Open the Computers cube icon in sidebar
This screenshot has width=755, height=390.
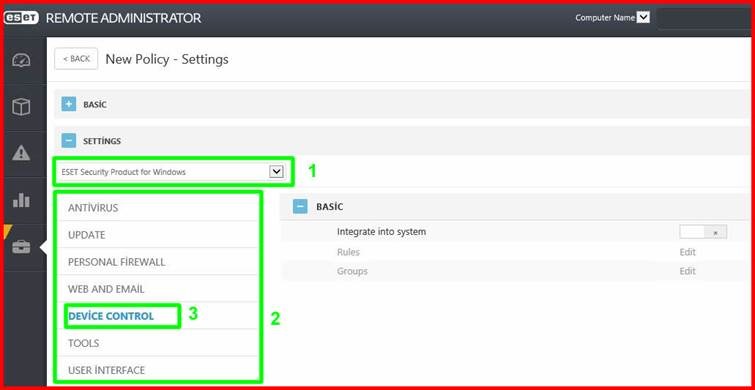click(21, 106)
